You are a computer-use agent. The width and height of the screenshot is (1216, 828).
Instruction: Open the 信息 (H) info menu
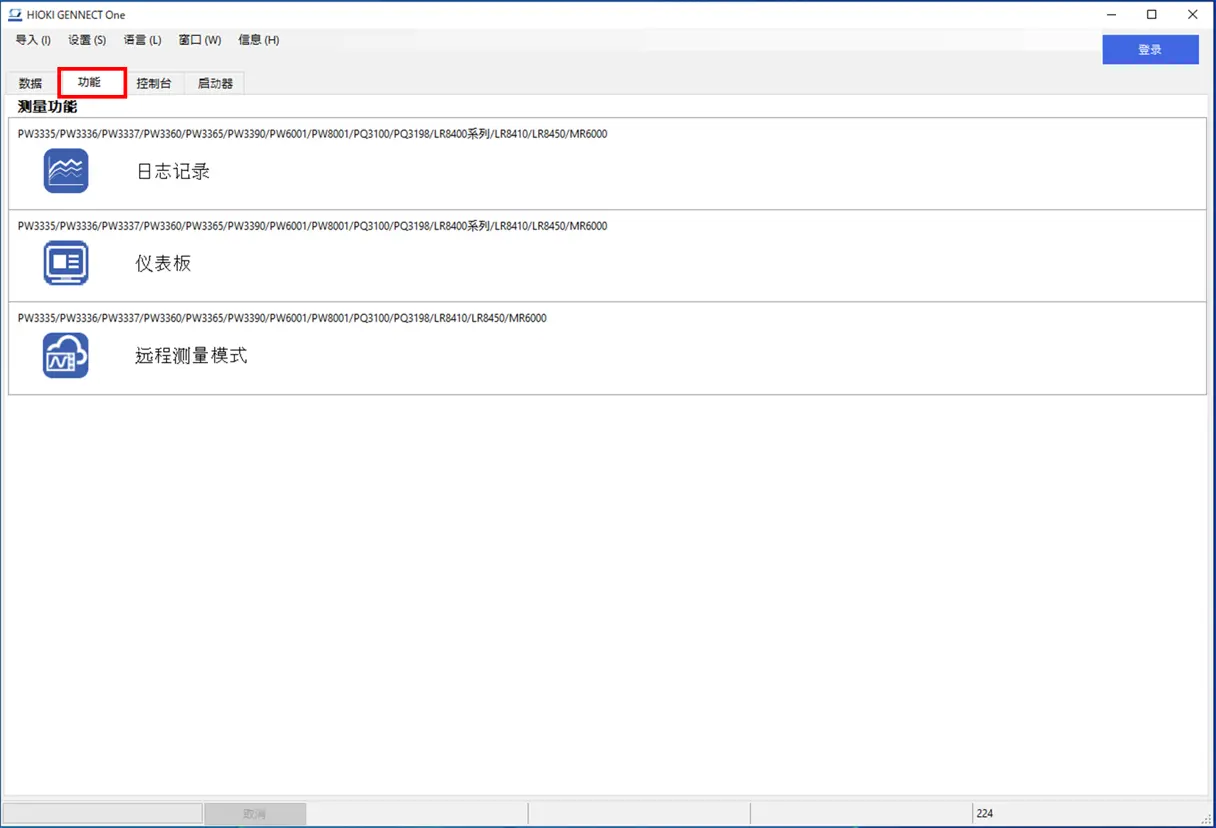click(258, 40)
